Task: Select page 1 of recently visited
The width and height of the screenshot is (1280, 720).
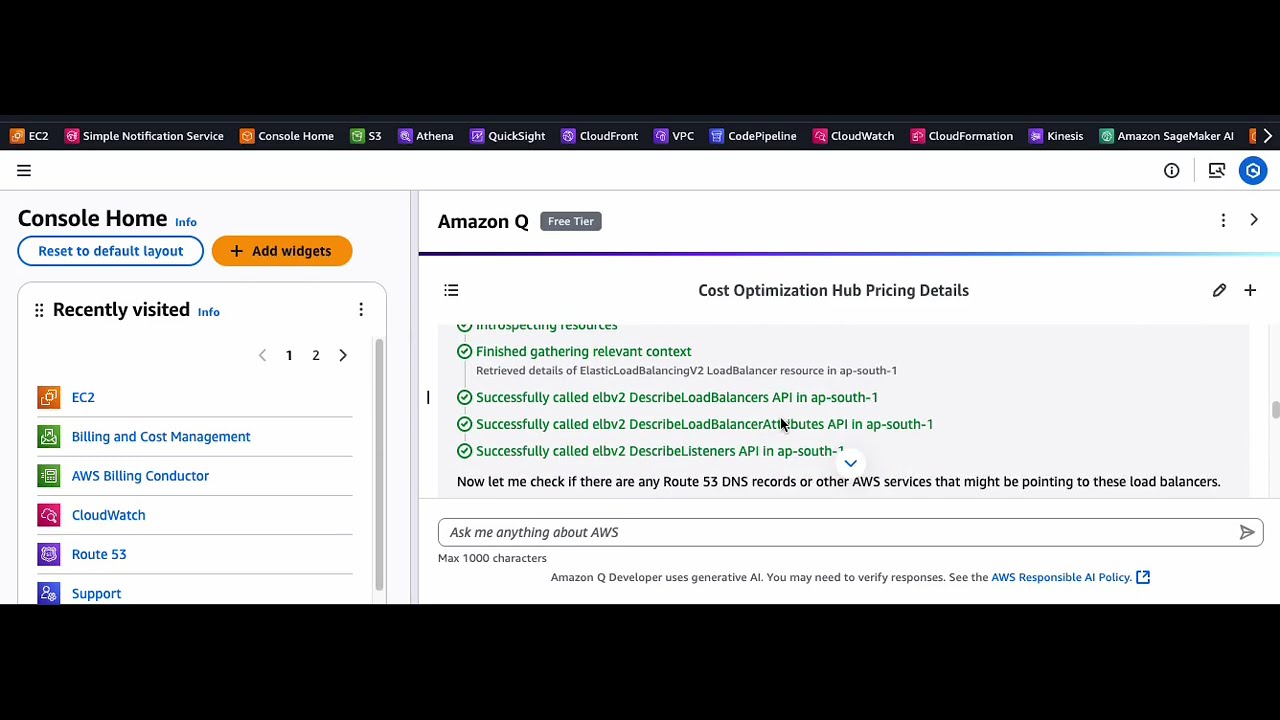Action: point(289,355)
